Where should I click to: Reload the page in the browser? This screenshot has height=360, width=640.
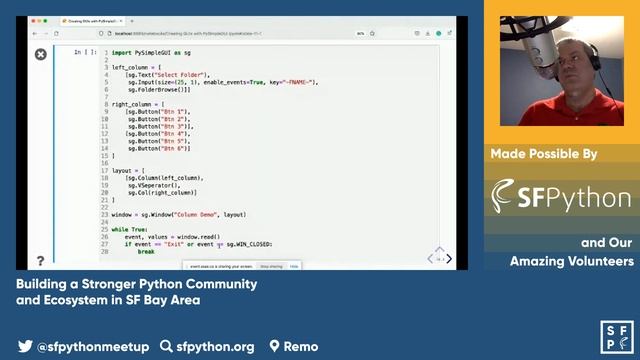pos(56,33)
